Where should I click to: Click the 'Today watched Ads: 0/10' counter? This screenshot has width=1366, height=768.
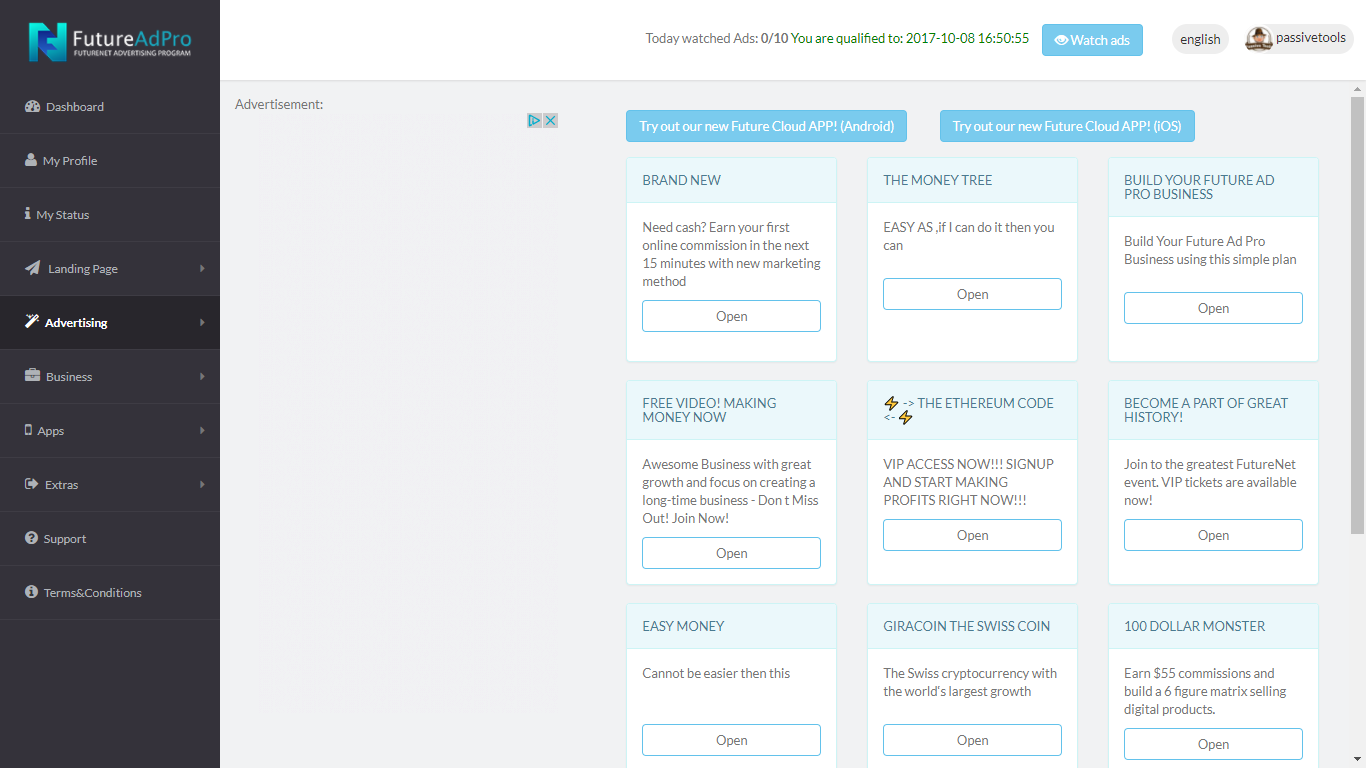click(x=717, y=39)
